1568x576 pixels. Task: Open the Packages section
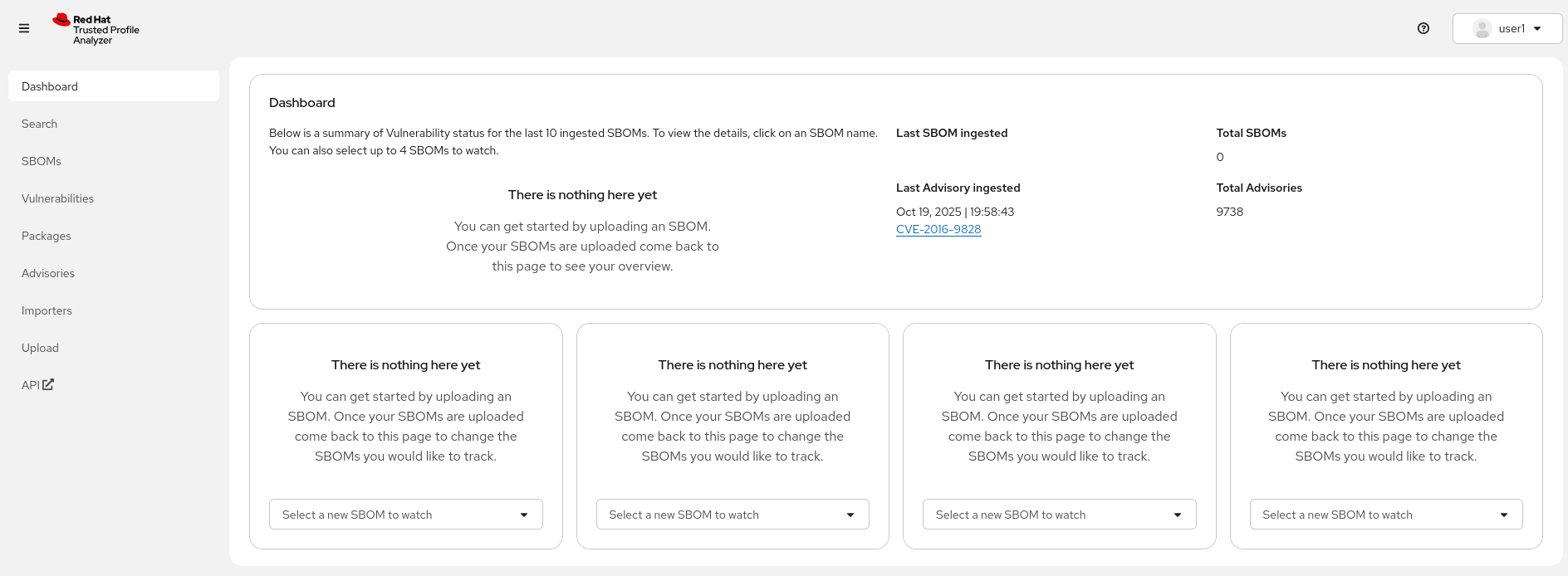[47, 236]
